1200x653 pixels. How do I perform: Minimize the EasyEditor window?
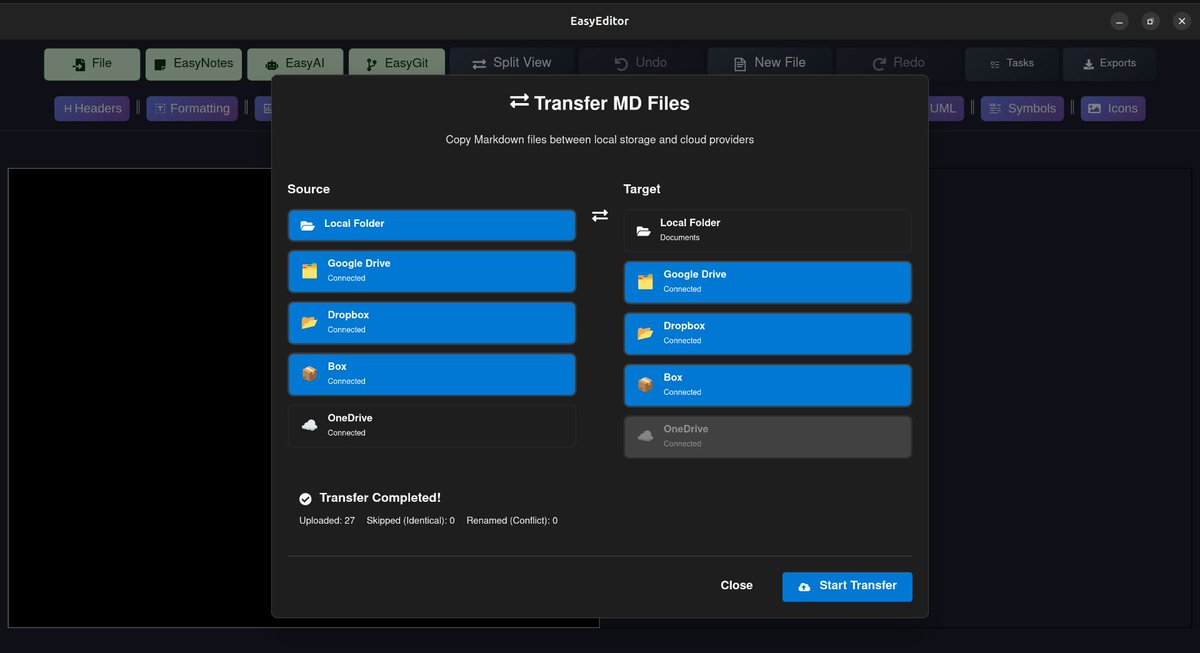pyautogui.click(x=1119, y=21)
